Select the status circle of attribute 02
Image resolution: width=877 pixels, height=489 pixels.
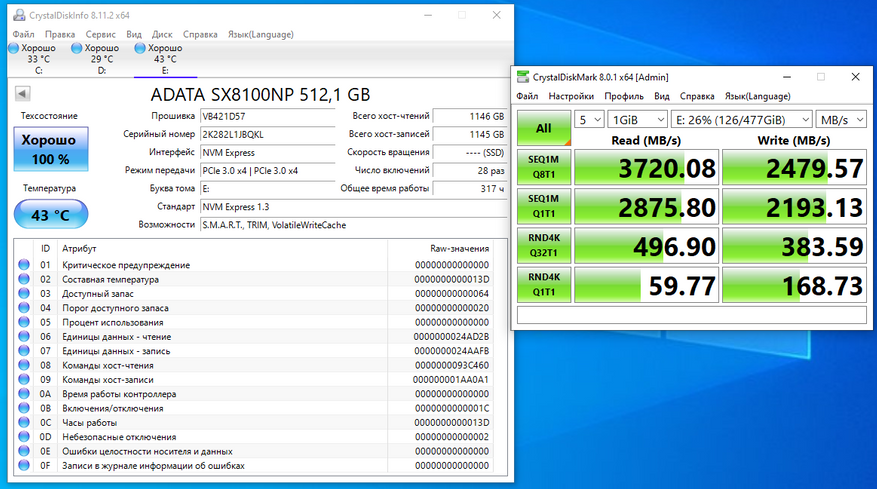point(23,279)
